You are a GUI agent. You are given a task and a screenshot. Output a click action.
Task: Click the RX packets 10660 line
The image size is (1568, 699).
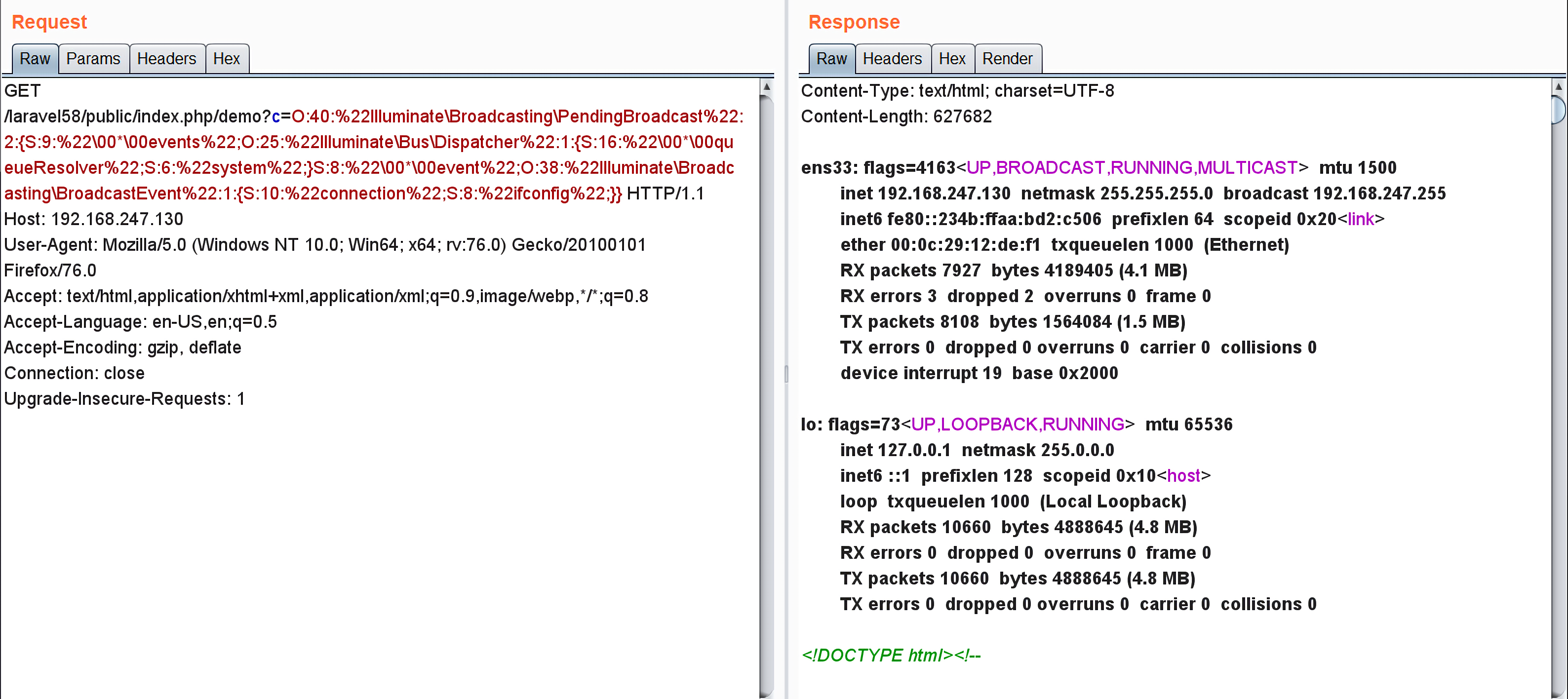(x=1019, y=527)
